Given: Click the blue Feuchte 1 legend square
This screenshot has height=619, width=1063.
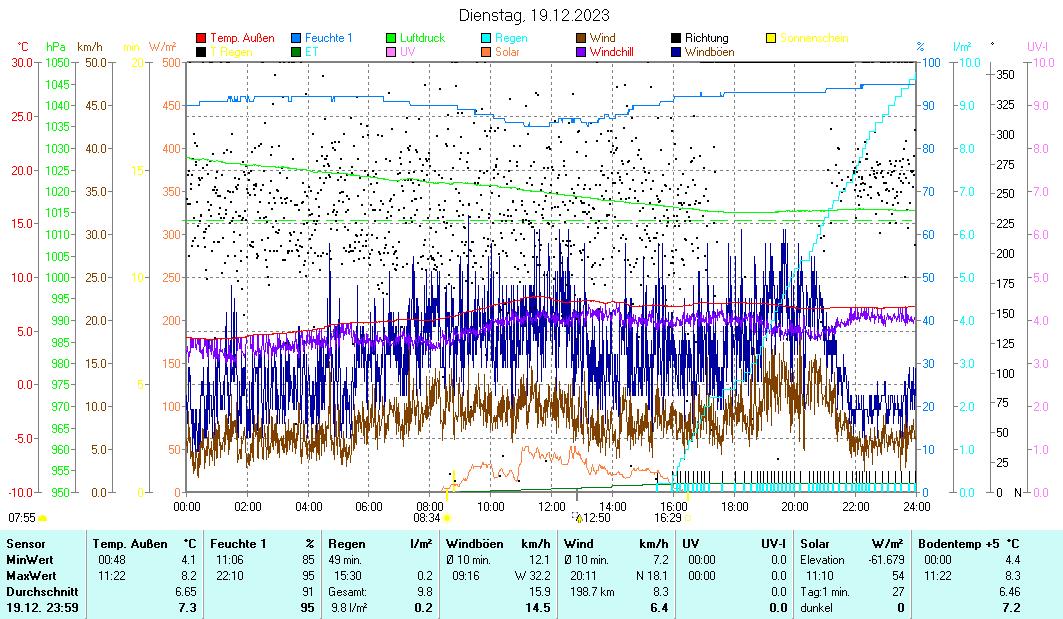Looking at the screenshot, I should tap(296, 38).
